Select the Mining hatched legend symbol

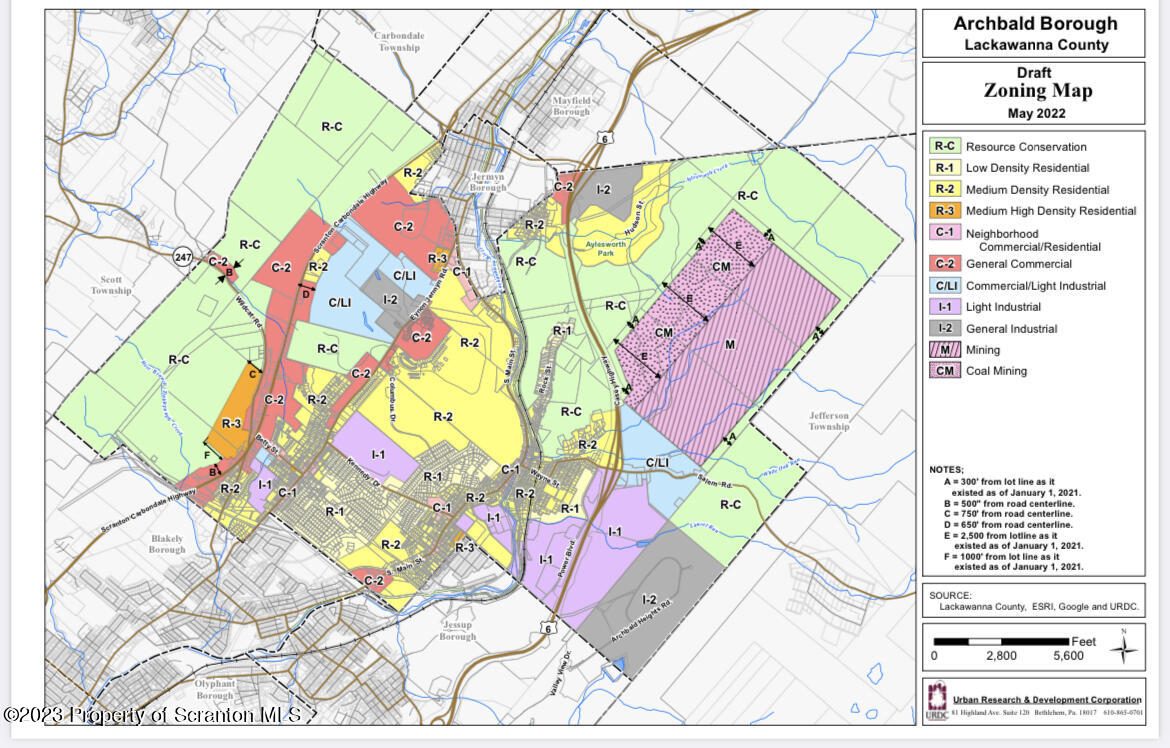tap(944, 350)
